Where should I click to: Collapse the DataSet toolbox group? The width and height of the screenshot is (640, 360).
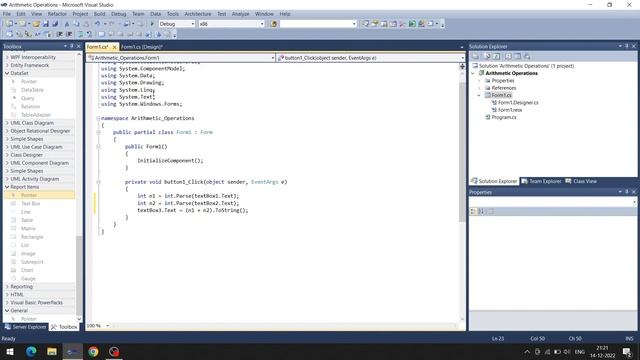[x=7, y=73]
